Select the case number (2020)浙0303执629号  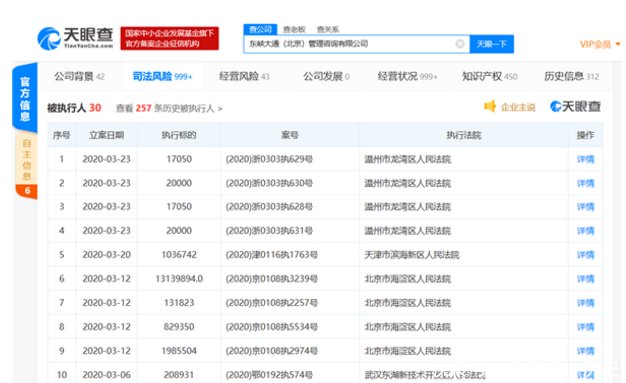(x=269, y=159)
